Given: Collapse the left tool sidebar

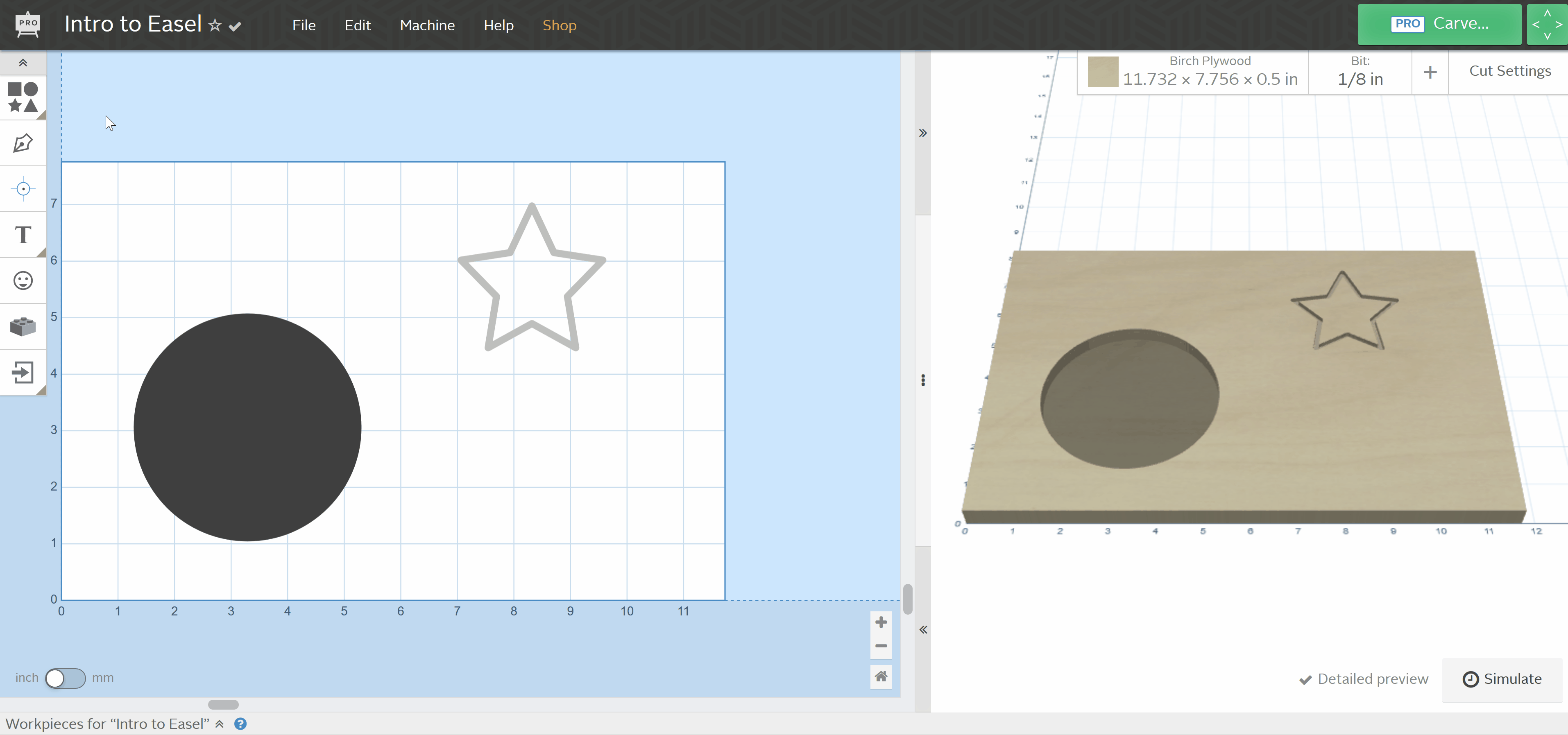Looking at the screenshot, I should [23, 63].
